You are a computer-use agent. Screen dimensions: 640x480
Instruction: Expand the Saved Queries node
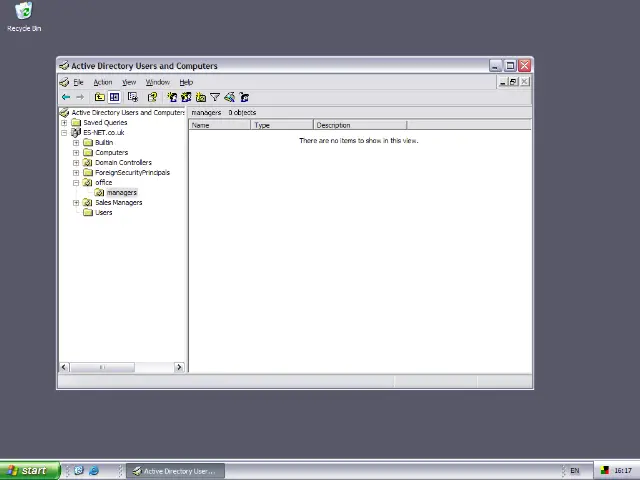[x=64, y=122]
